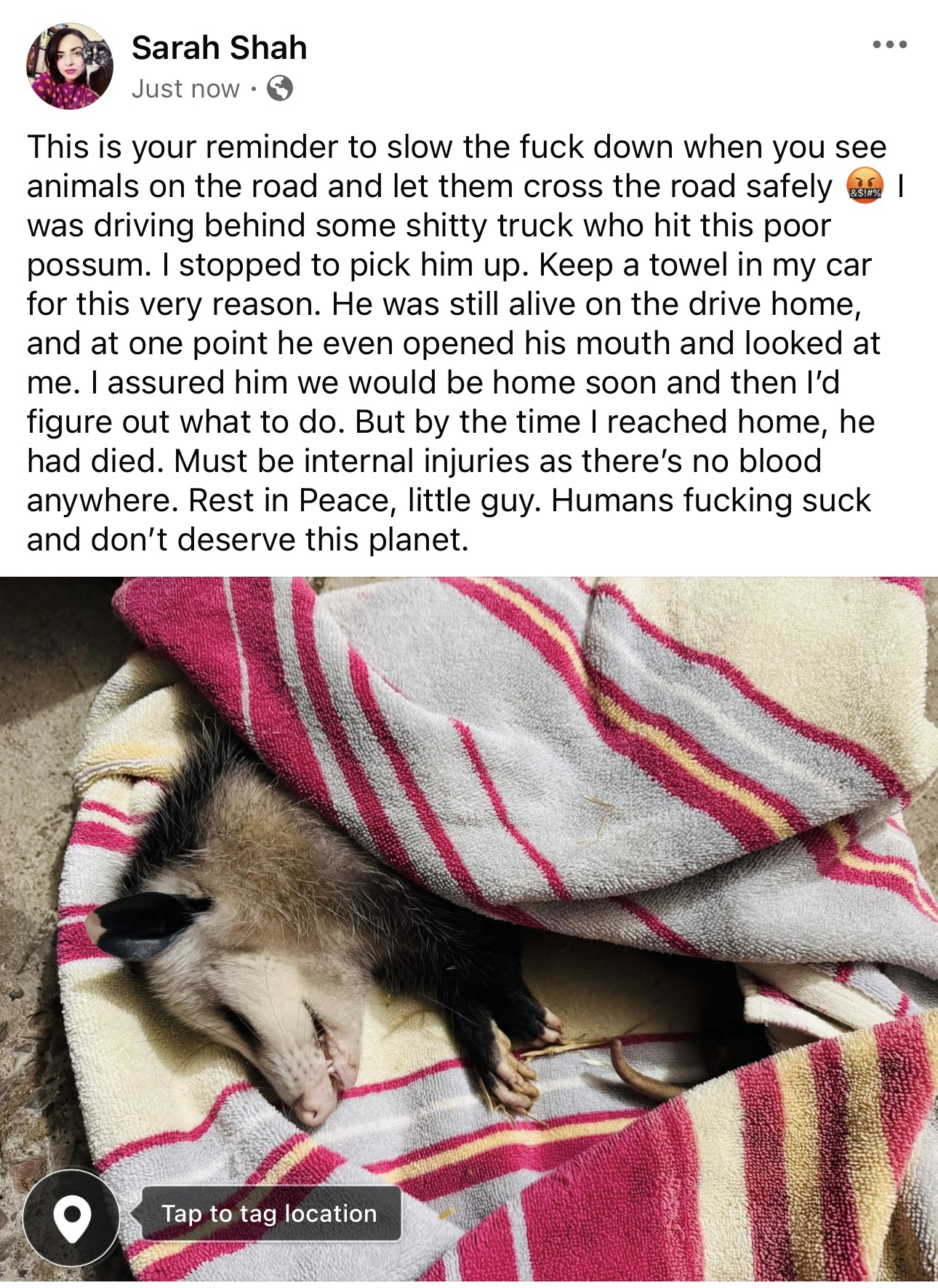Open Sarah Shah's profile picture

point(70,66)
